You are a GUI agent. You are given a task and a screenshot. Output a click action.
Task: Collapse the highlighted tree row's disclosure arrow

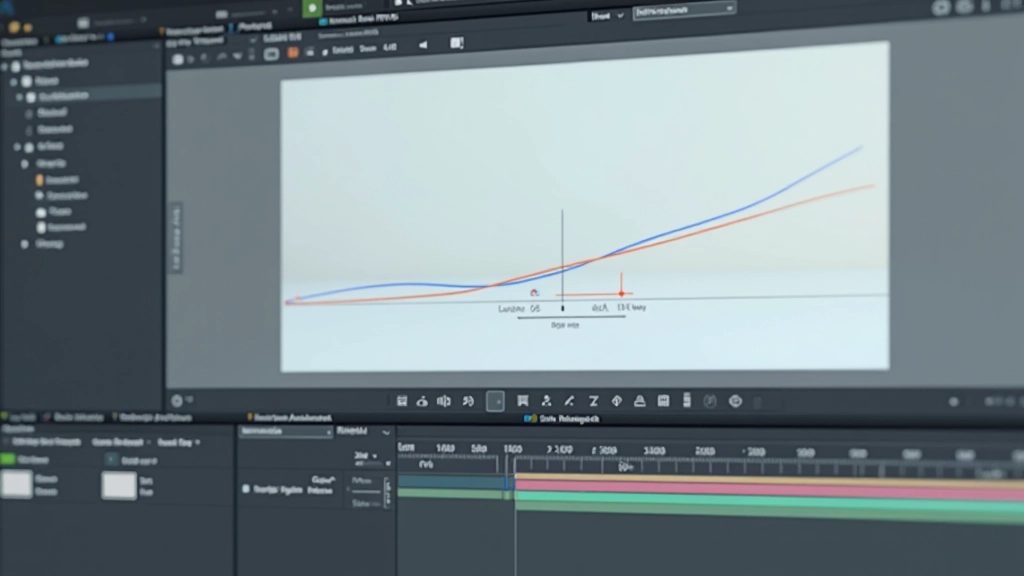coord(20,97)
